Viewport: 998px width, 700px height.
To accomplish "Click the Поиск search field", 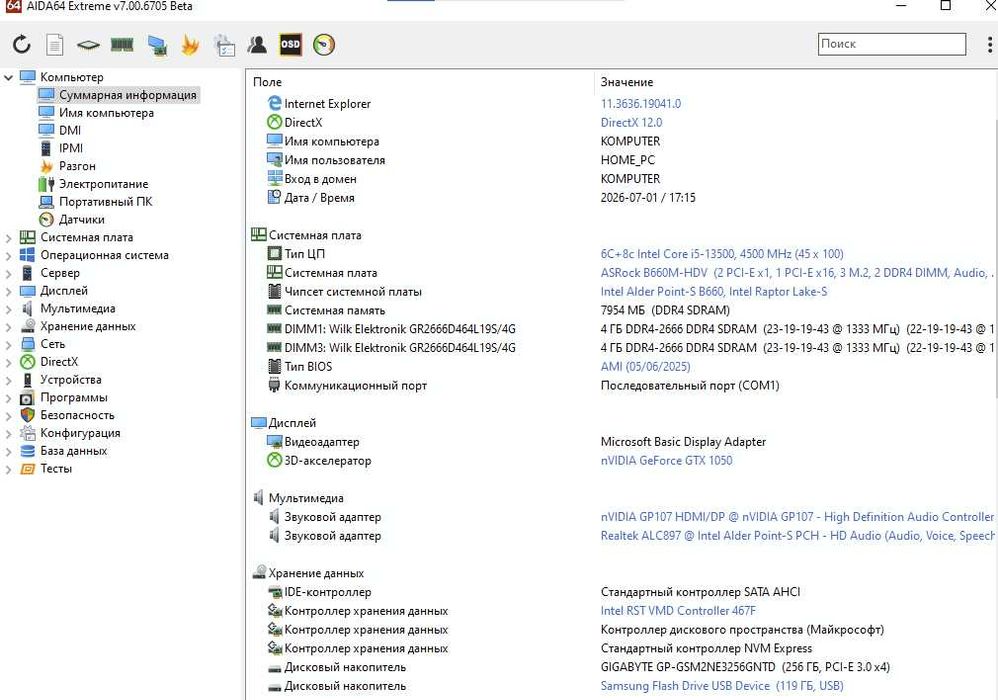I will click(x=892, y=44).
